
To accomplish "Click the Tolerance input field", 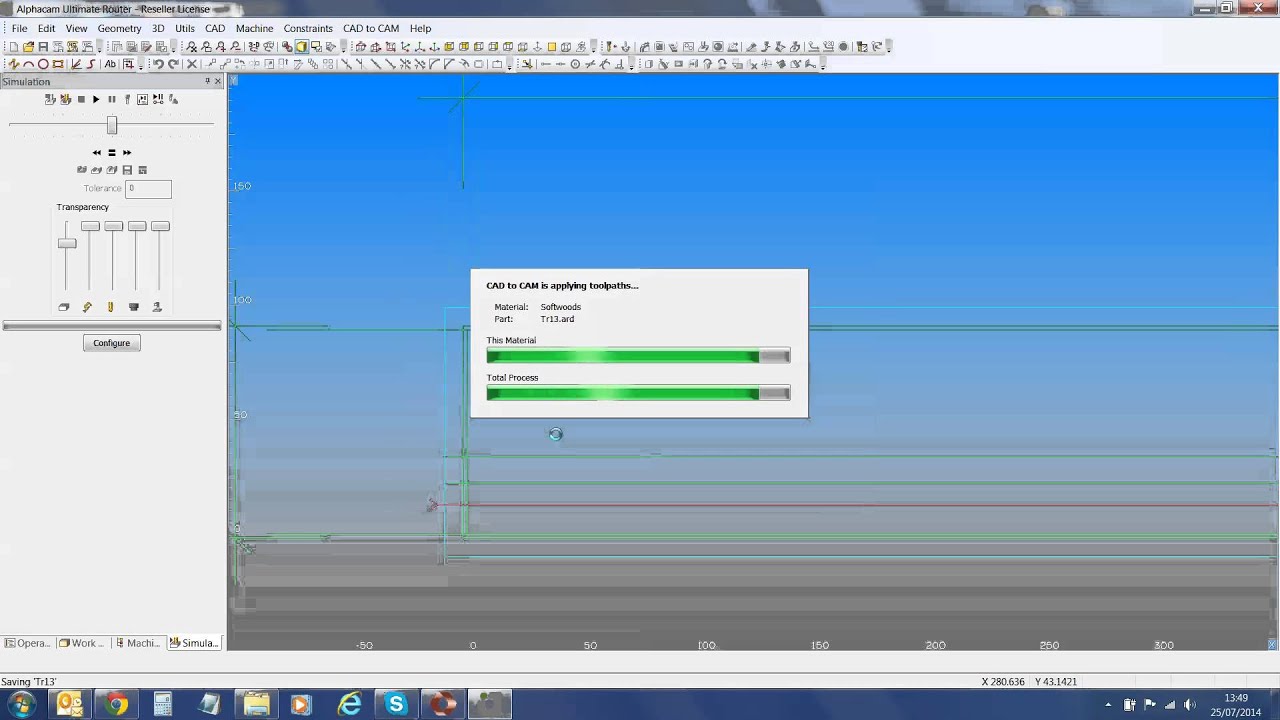I will (148, 188).
